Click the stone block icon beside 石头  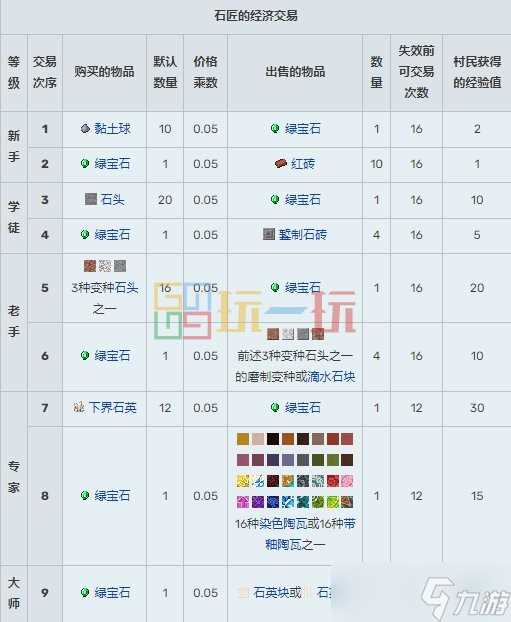[91, 199]
